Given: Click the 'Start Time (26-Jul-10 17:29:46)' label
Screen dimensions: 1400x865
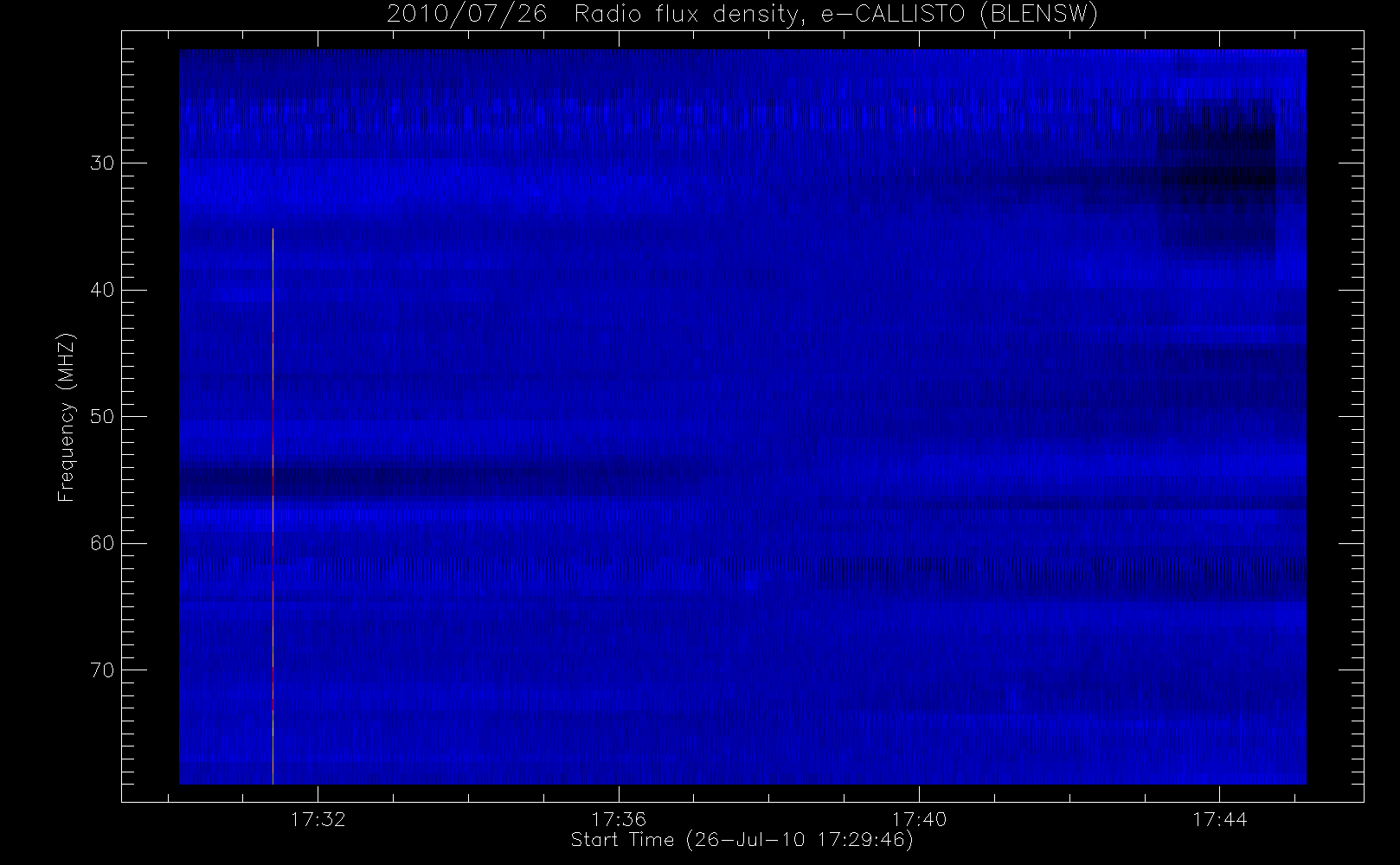Looking at the screenshot, I should (742, 840).
